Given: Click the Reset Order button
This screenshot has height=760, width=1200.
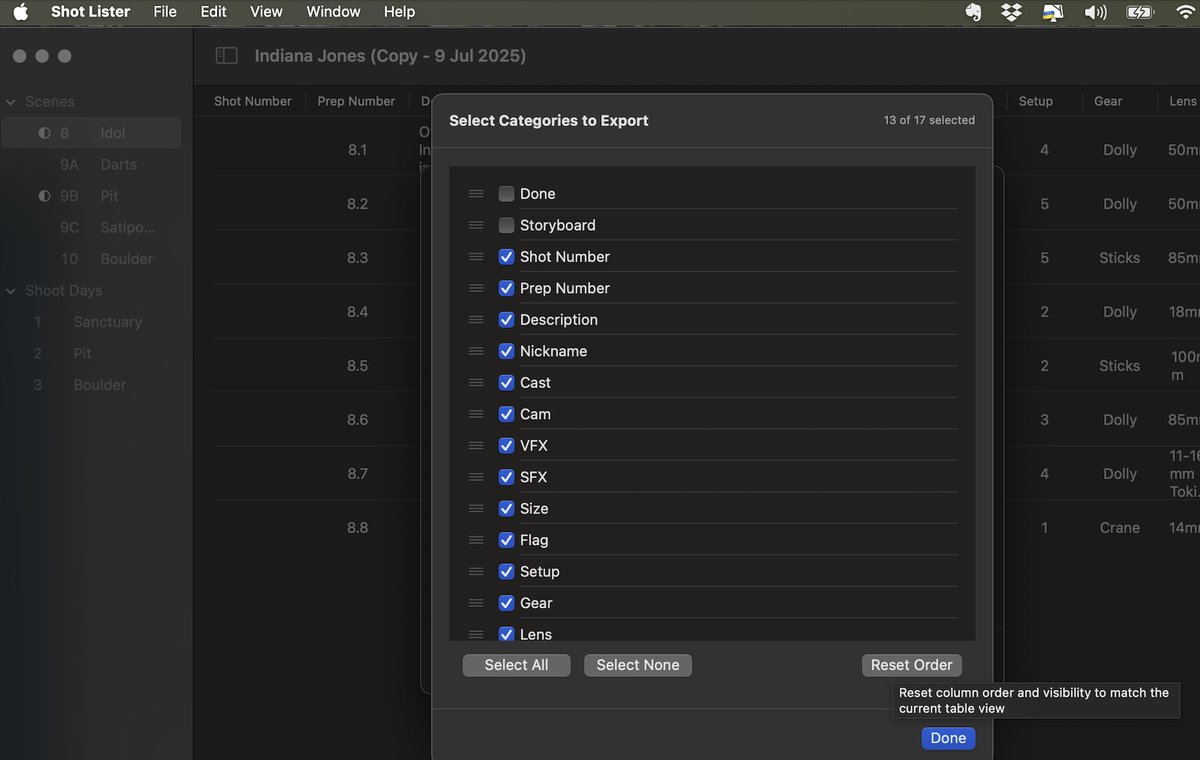Looking at the screenshot, I should (912, 665).
